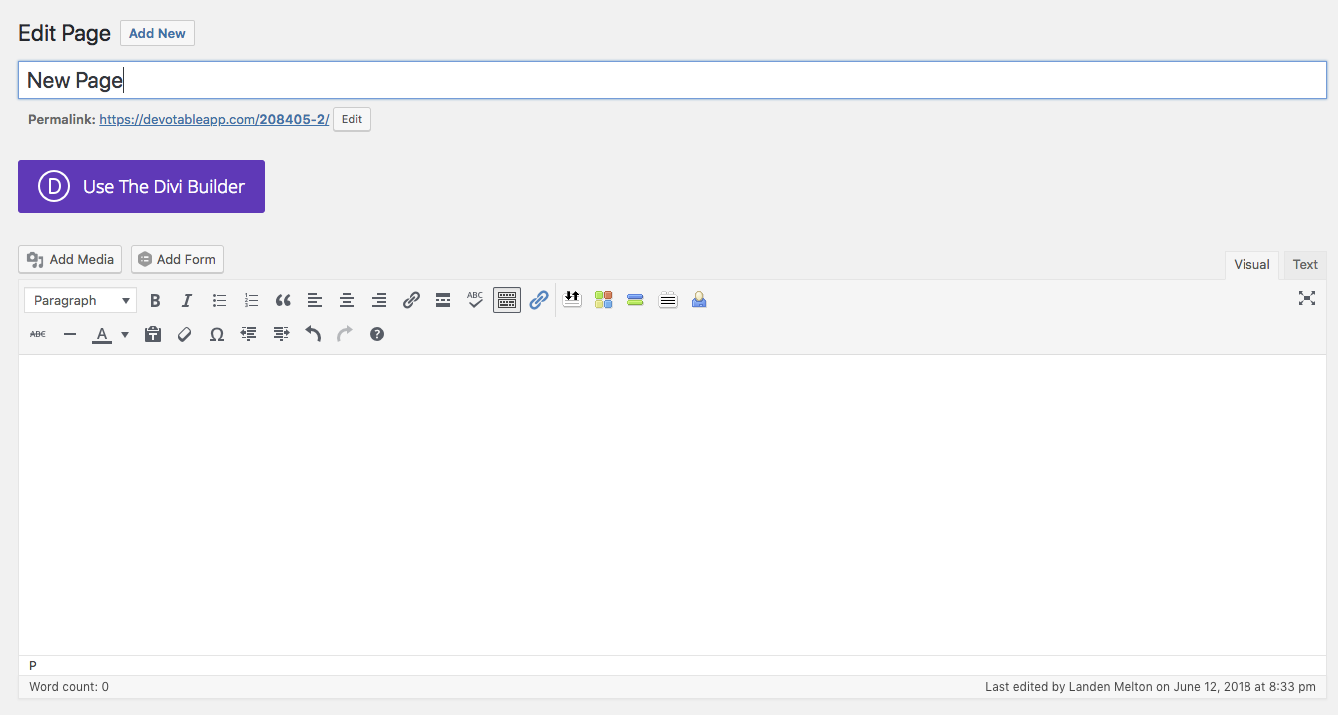This screenshot has height=715, width=1338.
Task: Insert a bulleted list
Action: pyautogui.click(x=219, y=300)
